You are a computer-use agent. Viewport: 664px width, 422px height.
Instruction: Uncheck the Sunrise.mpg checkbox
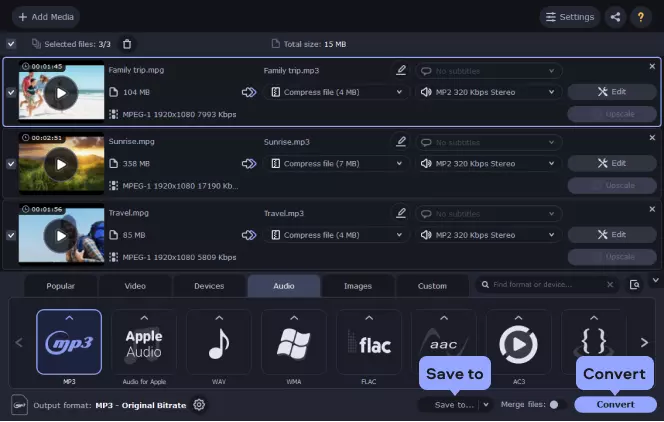[x=11, y=164]
